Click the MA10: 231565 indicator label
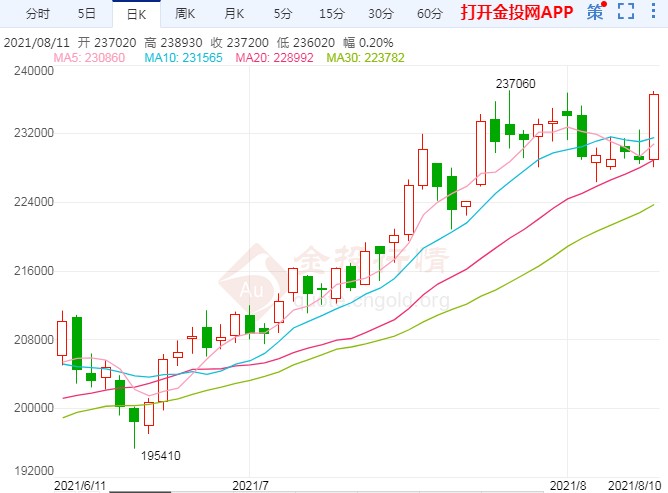The image size is (668, 493). coord(183,58)
